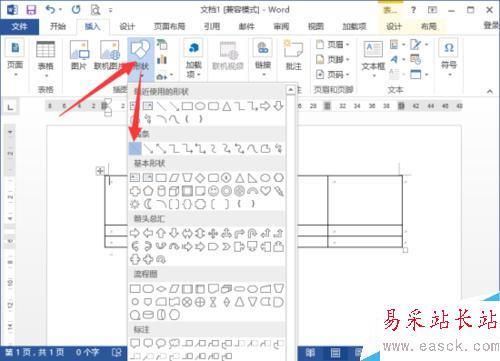The width and height of the screenshot is (500, 361).
Task: Pick the Cube shape in 基本形状
Action: pyautogui.click(x=174, y=191)
